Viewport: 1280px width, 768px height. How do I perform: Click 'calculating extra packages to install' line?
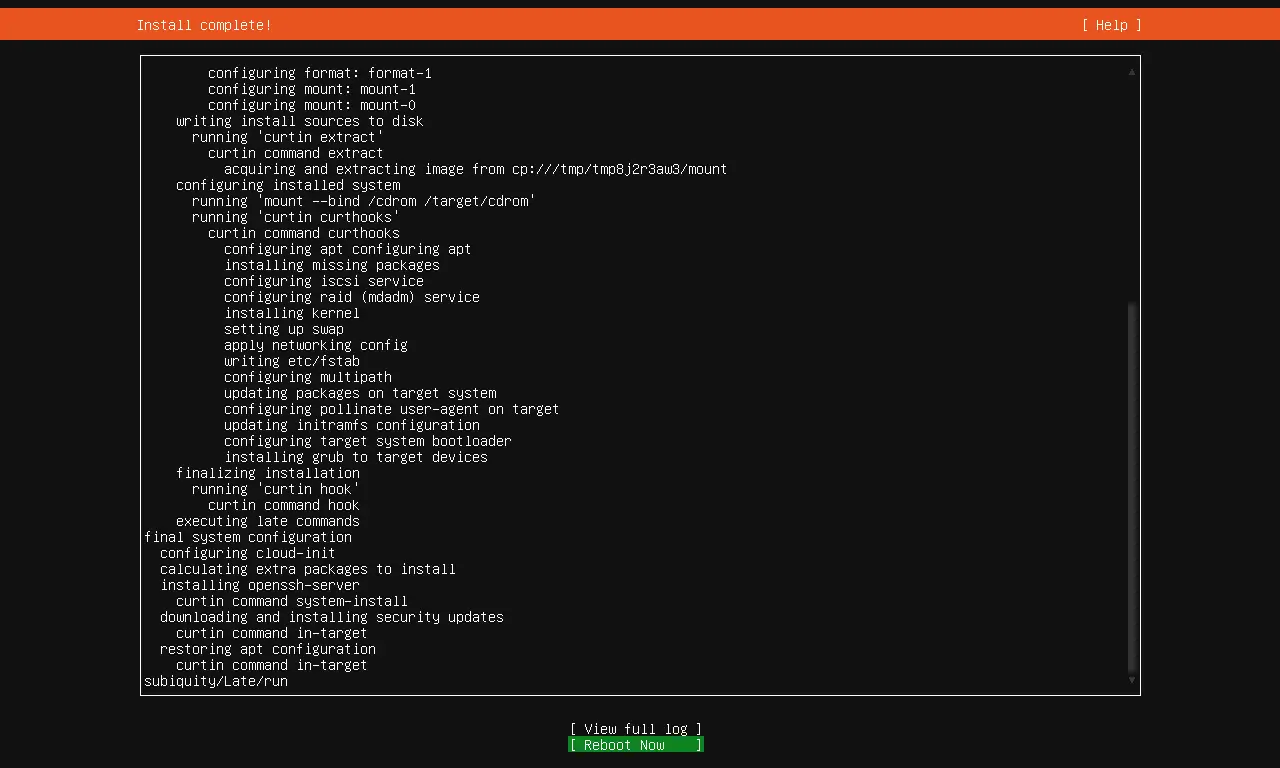point(308,569)
